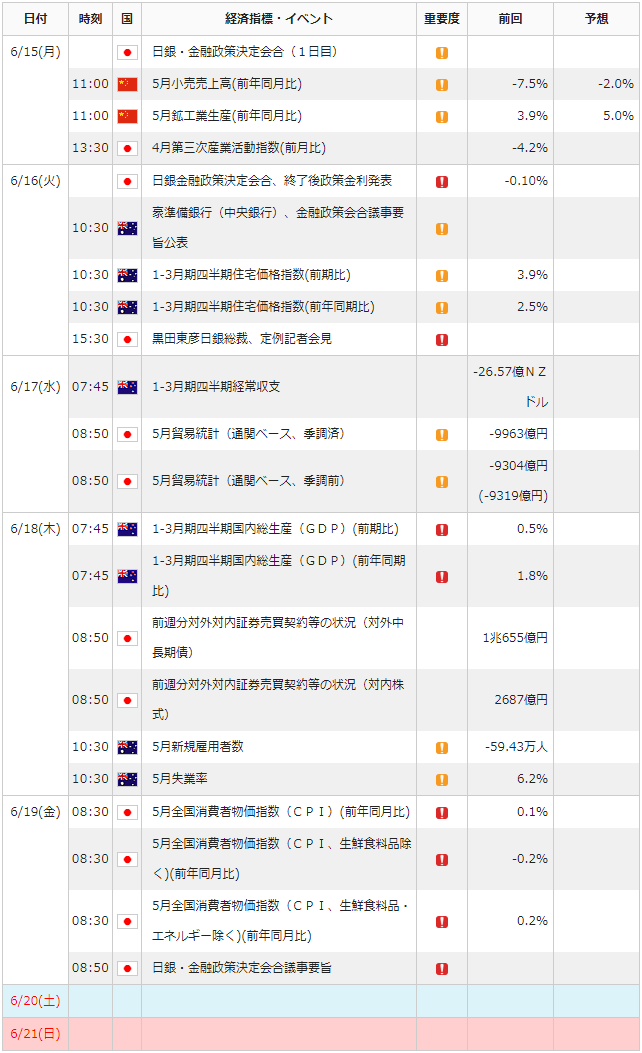Click the 予想 column header
The width and height of the screenshot is (642, 1053).
pos(596,19)
